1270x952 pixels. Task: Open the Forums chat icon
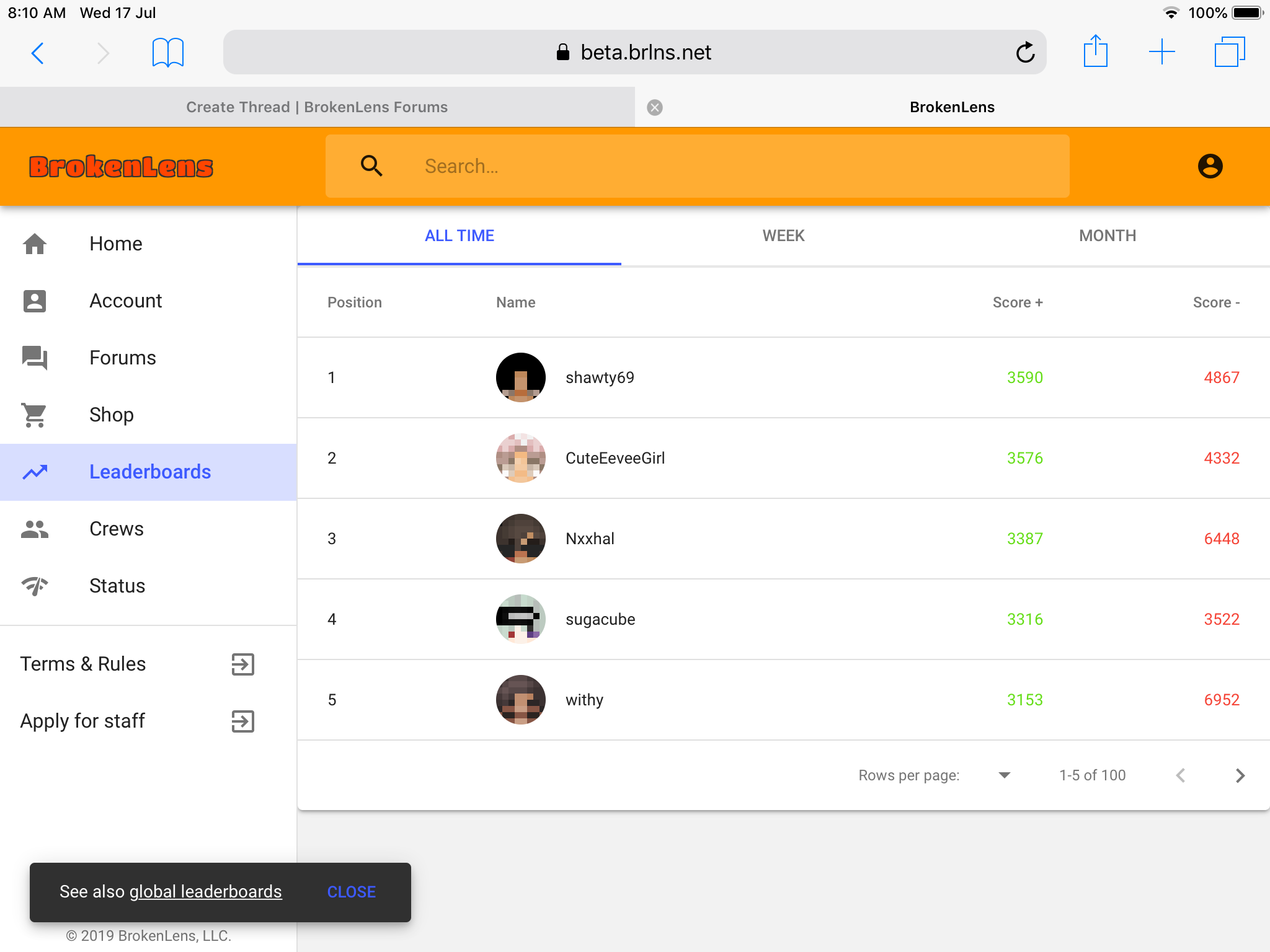click(x=35, y=358)
